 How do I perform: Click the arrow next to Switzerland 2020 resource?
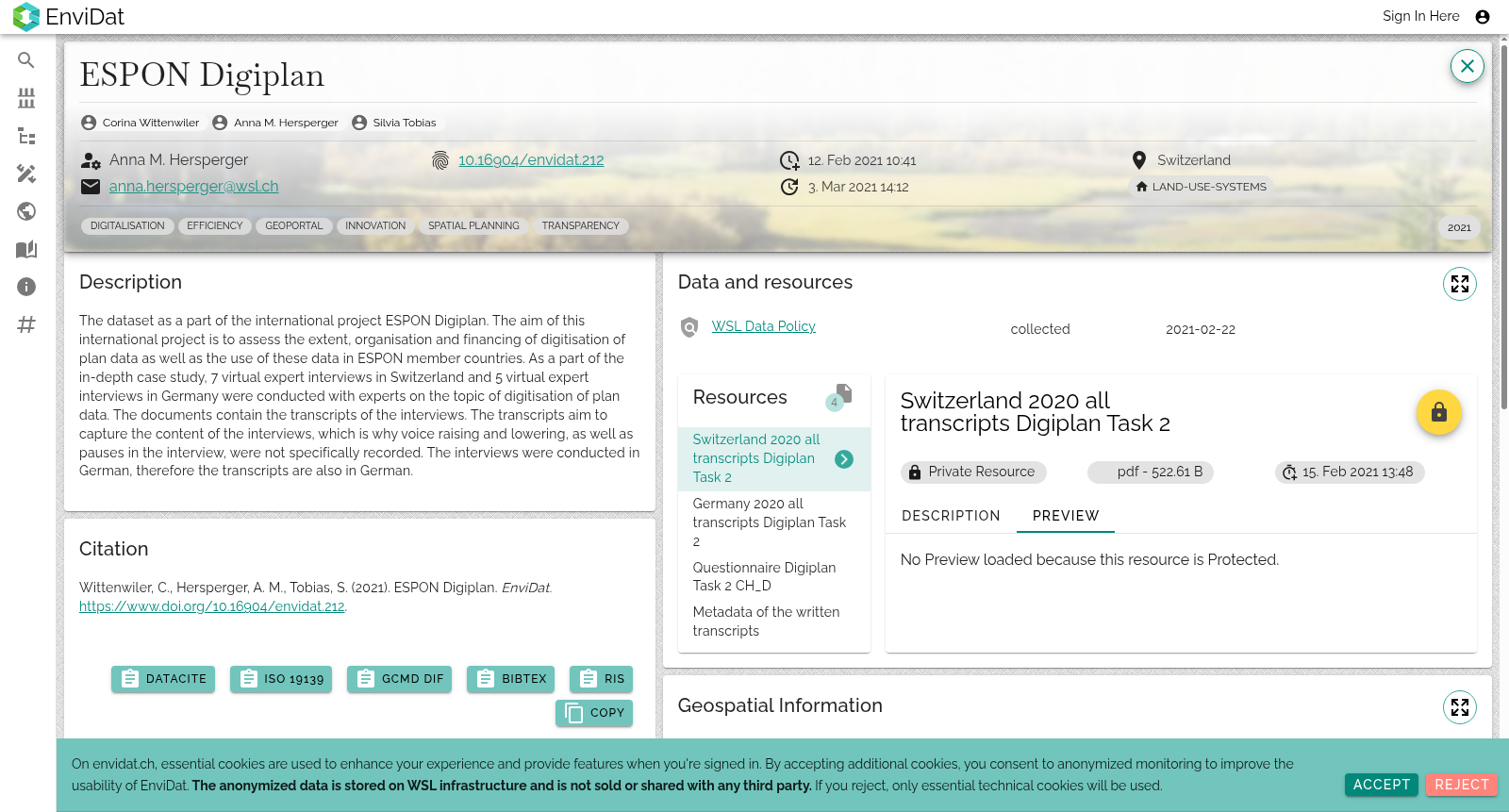(x=844, y=459)
